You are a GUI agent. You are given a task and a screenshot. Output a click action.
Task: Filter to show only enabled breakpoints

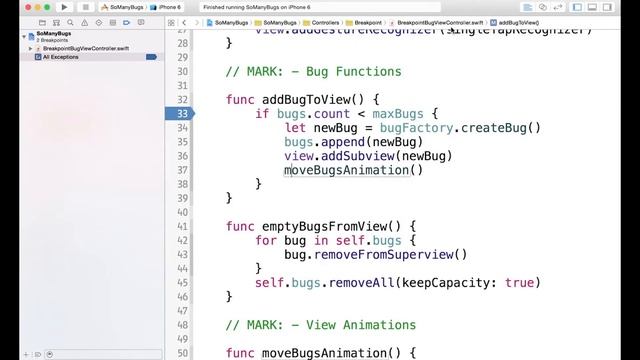[38, 354]
